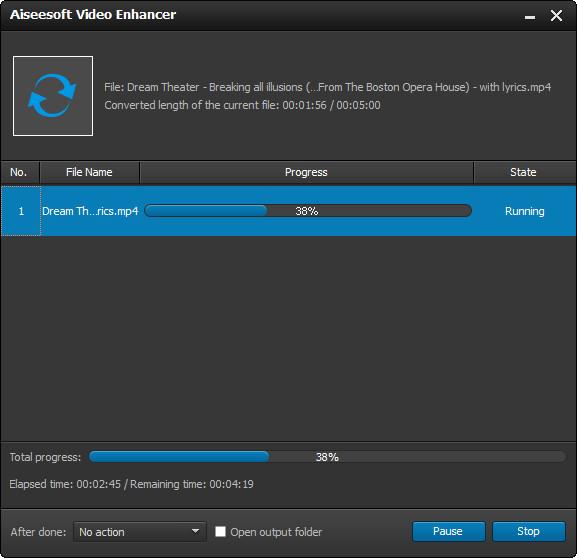The height and width of the screenshot is (558, 577).
Task: Click the File Name column header
Action: coord(89,172)
